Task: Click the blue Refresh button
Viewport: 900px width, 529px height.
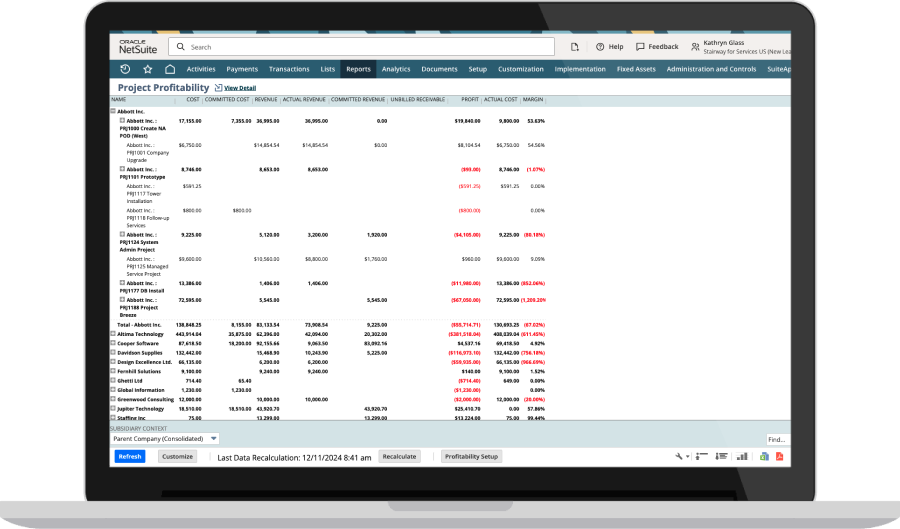Action: [130, 456]
